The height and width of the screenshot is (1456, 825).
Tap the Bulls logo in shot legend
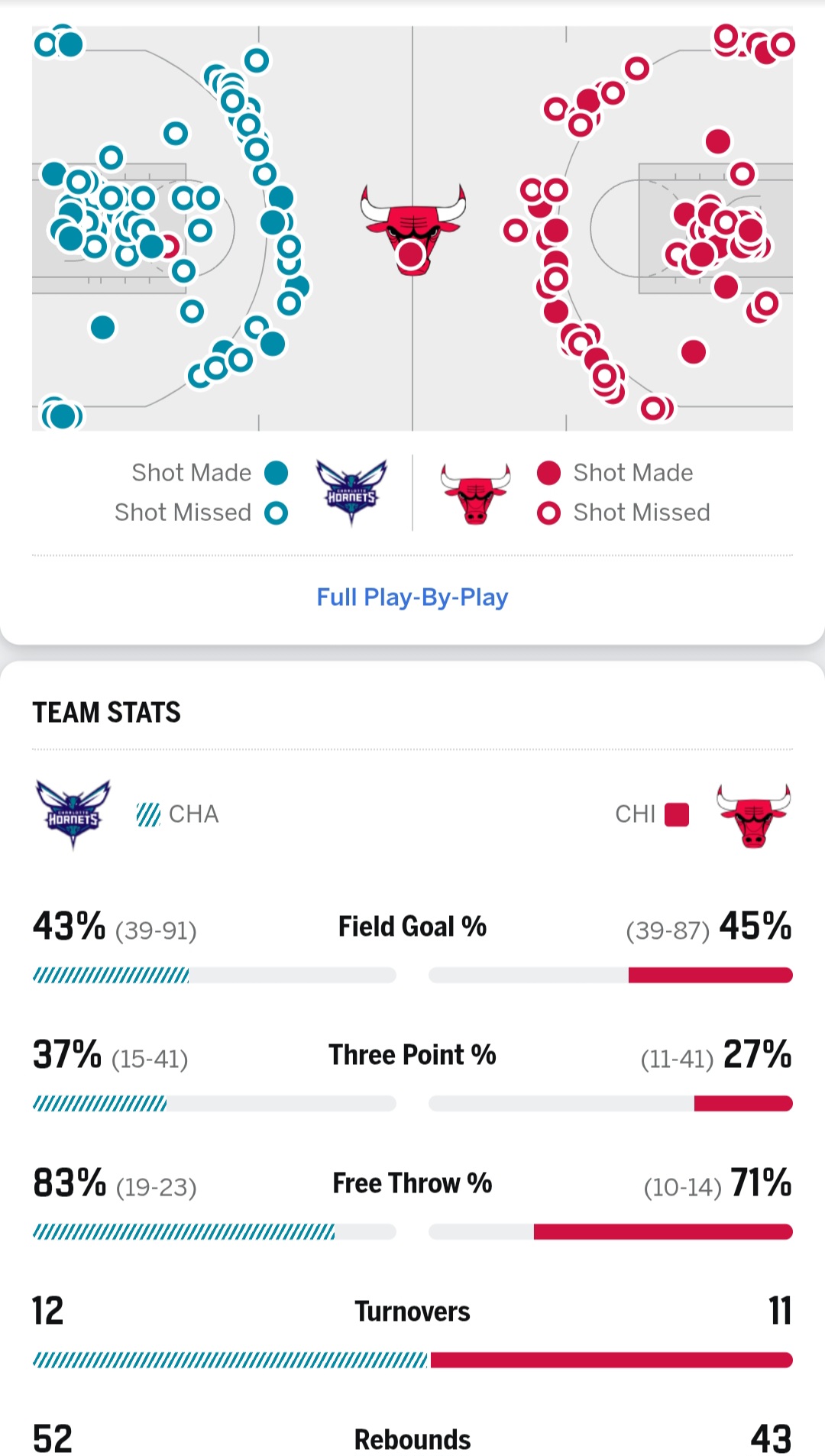point(475,493)
